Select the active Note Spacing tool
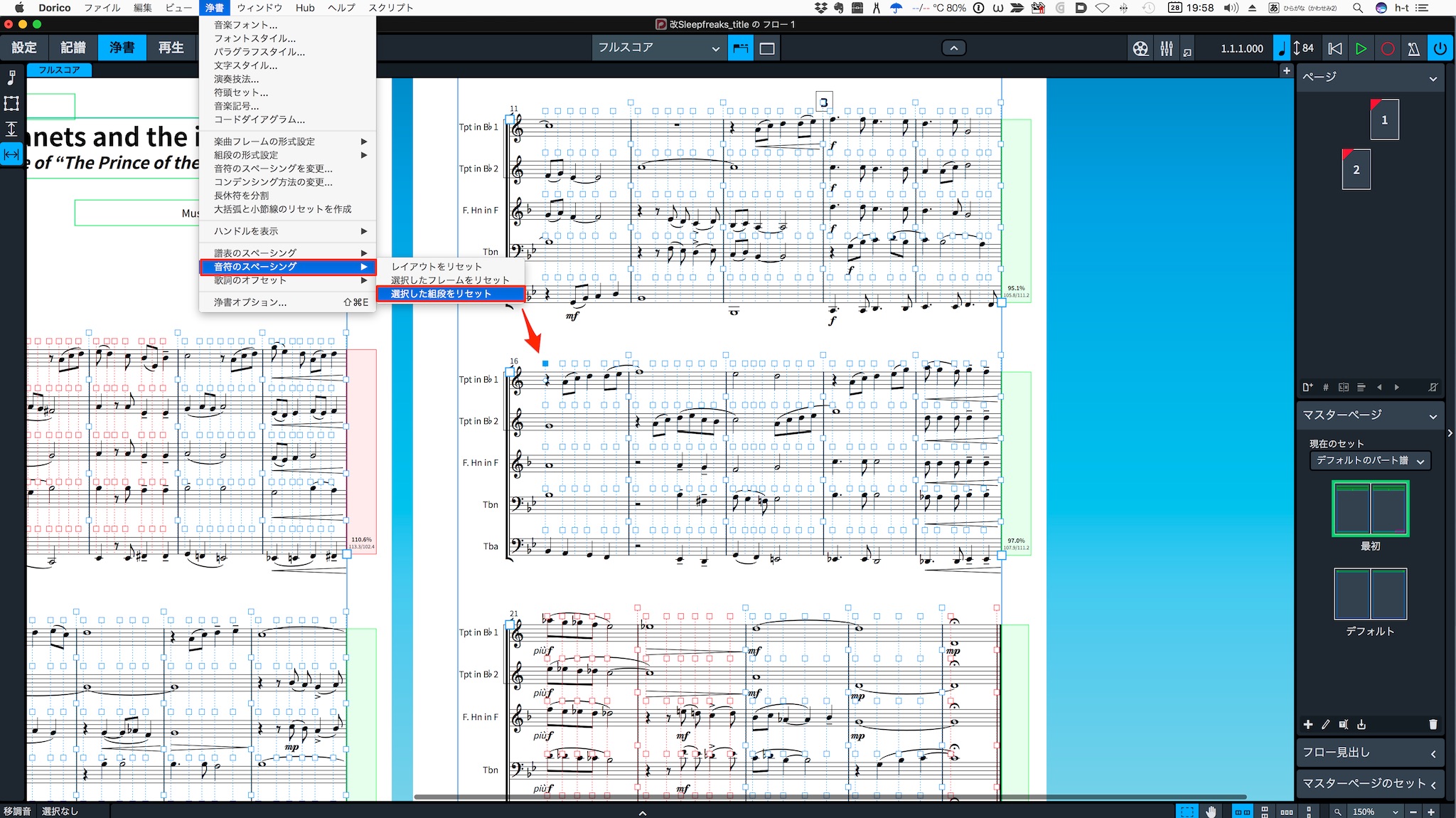This screenshot has width=1456, height=818. (11, 154)
